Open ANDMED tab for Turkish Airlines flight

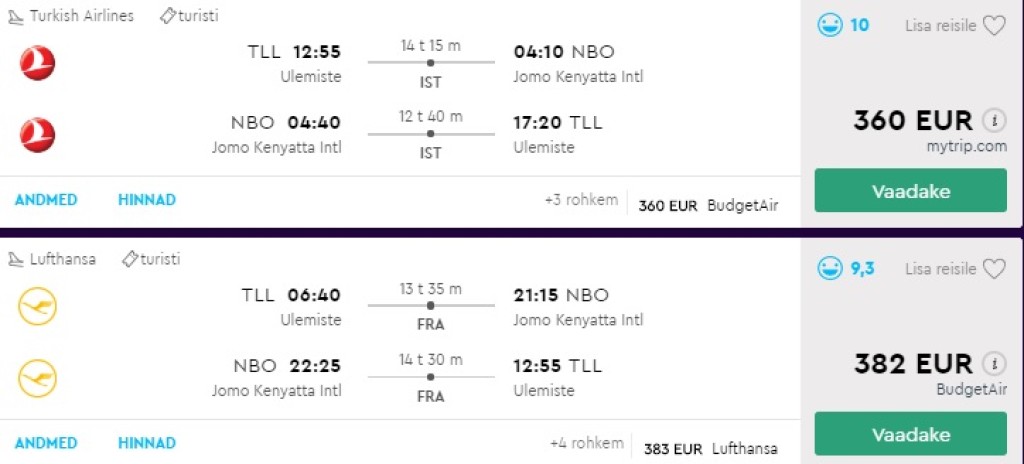pos(45,200)
